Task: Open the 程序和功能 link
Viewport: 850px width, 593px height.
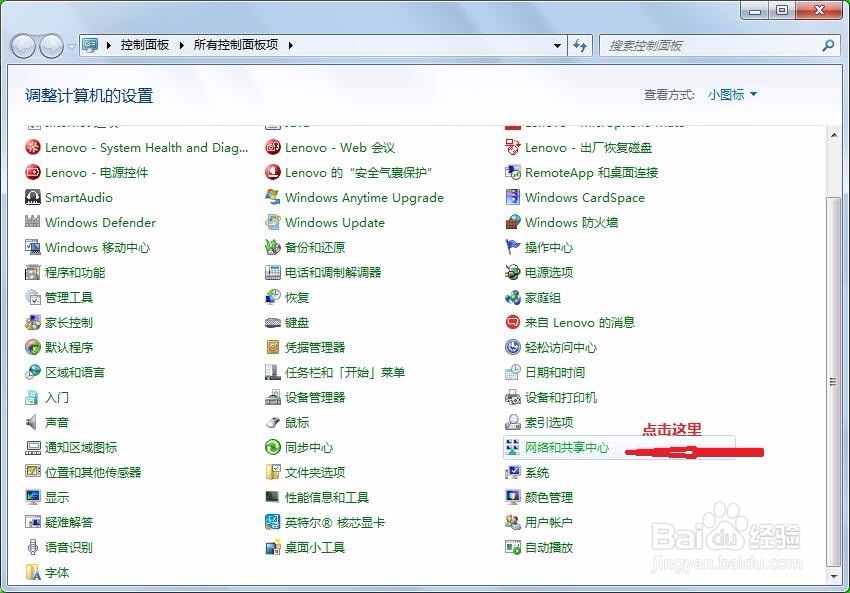Action: click(75, 272)
